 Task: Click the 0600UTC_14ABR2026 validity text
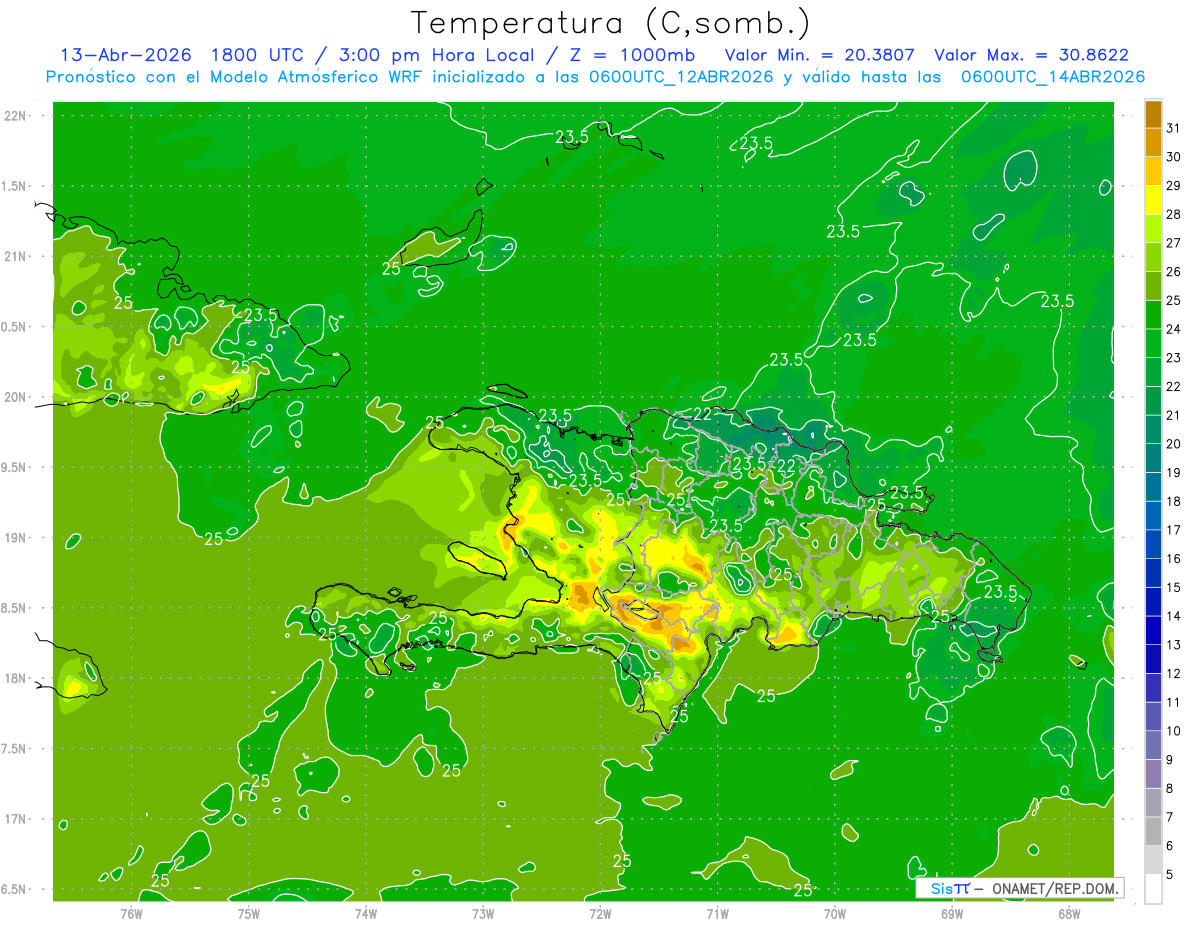coord(1052,77)
